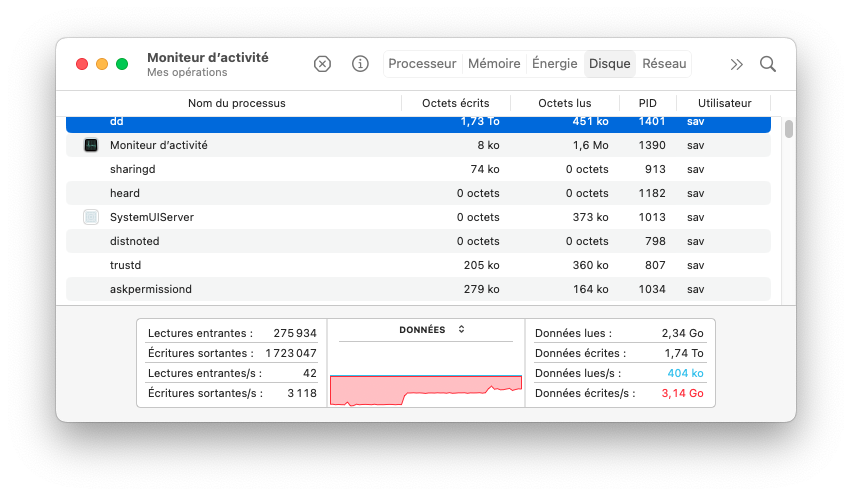
Task: Open the DONNÉES graph type dropdown
Action: click(x=432, y=329)
